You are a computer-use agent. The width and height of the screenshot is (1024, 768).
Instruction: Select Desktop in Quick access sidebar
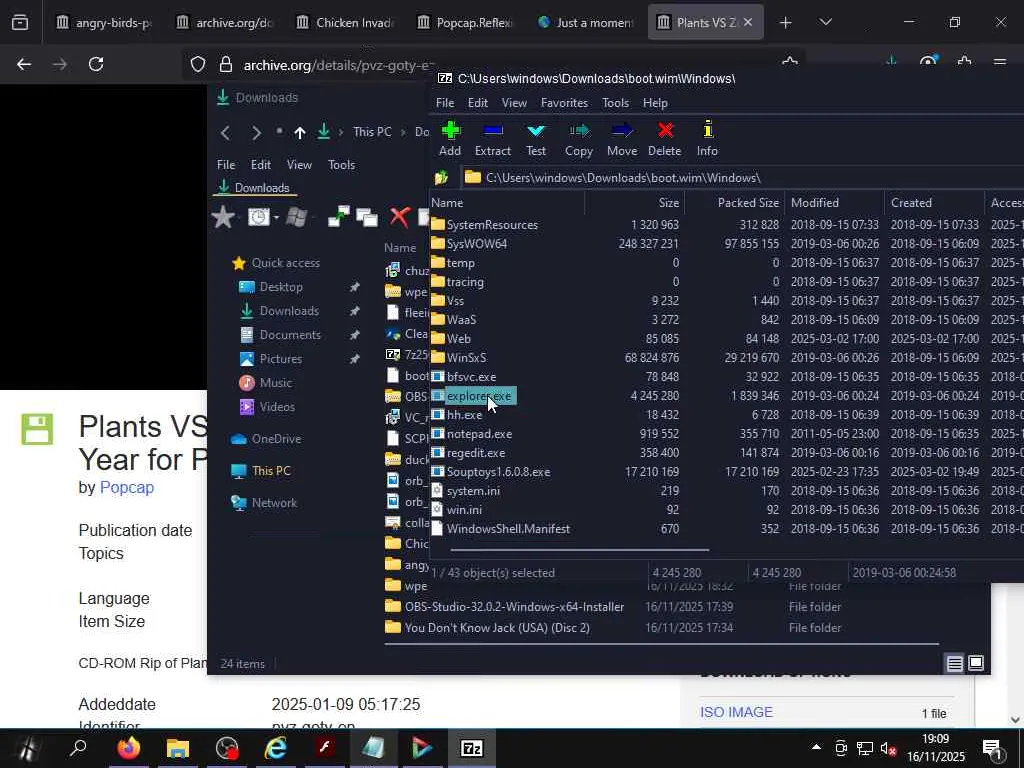(281, 287)
